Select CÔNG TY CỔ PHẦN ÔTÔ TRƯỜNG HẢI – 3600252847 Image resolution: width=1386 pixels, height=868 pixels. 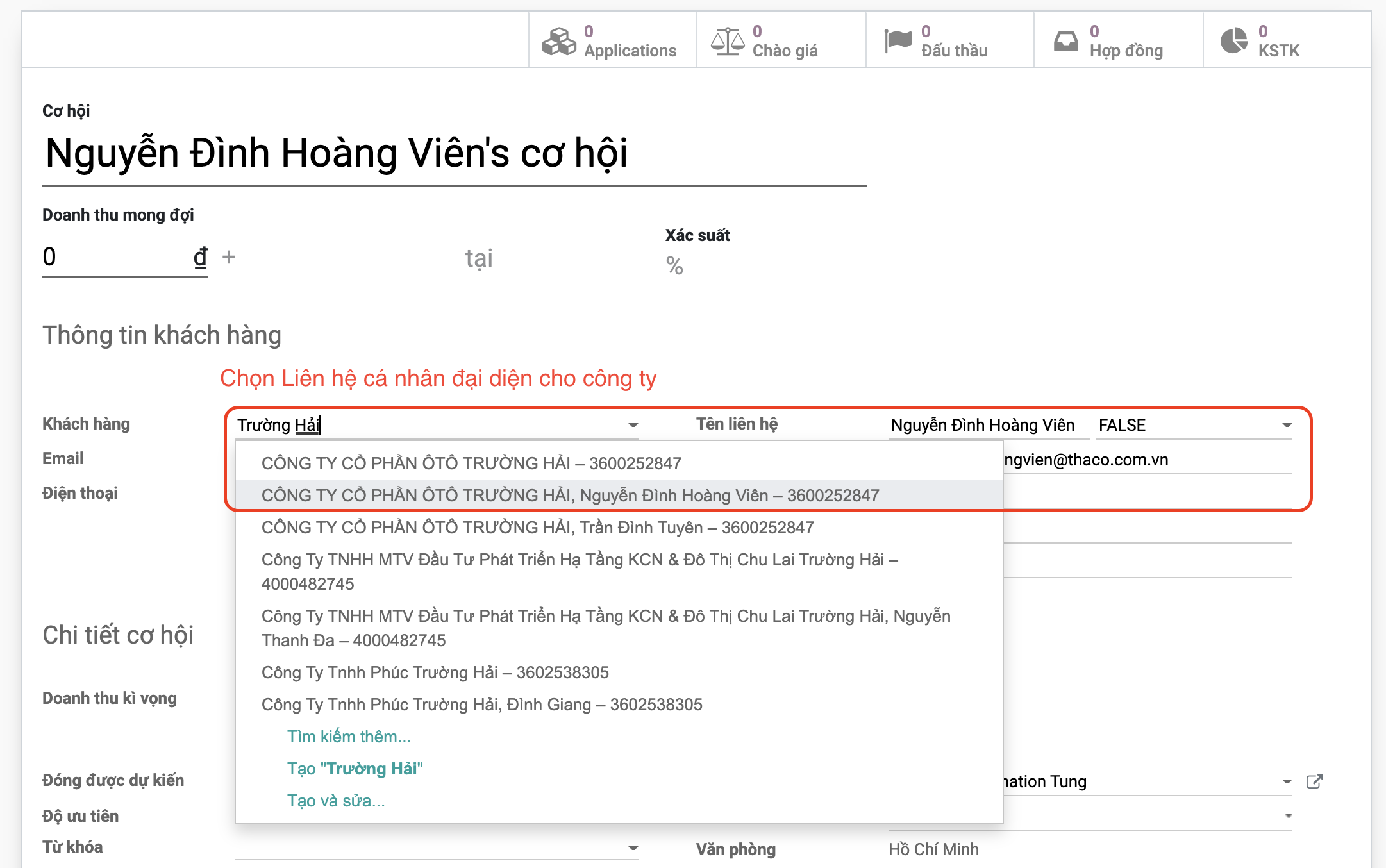click(x=471, y=463)
